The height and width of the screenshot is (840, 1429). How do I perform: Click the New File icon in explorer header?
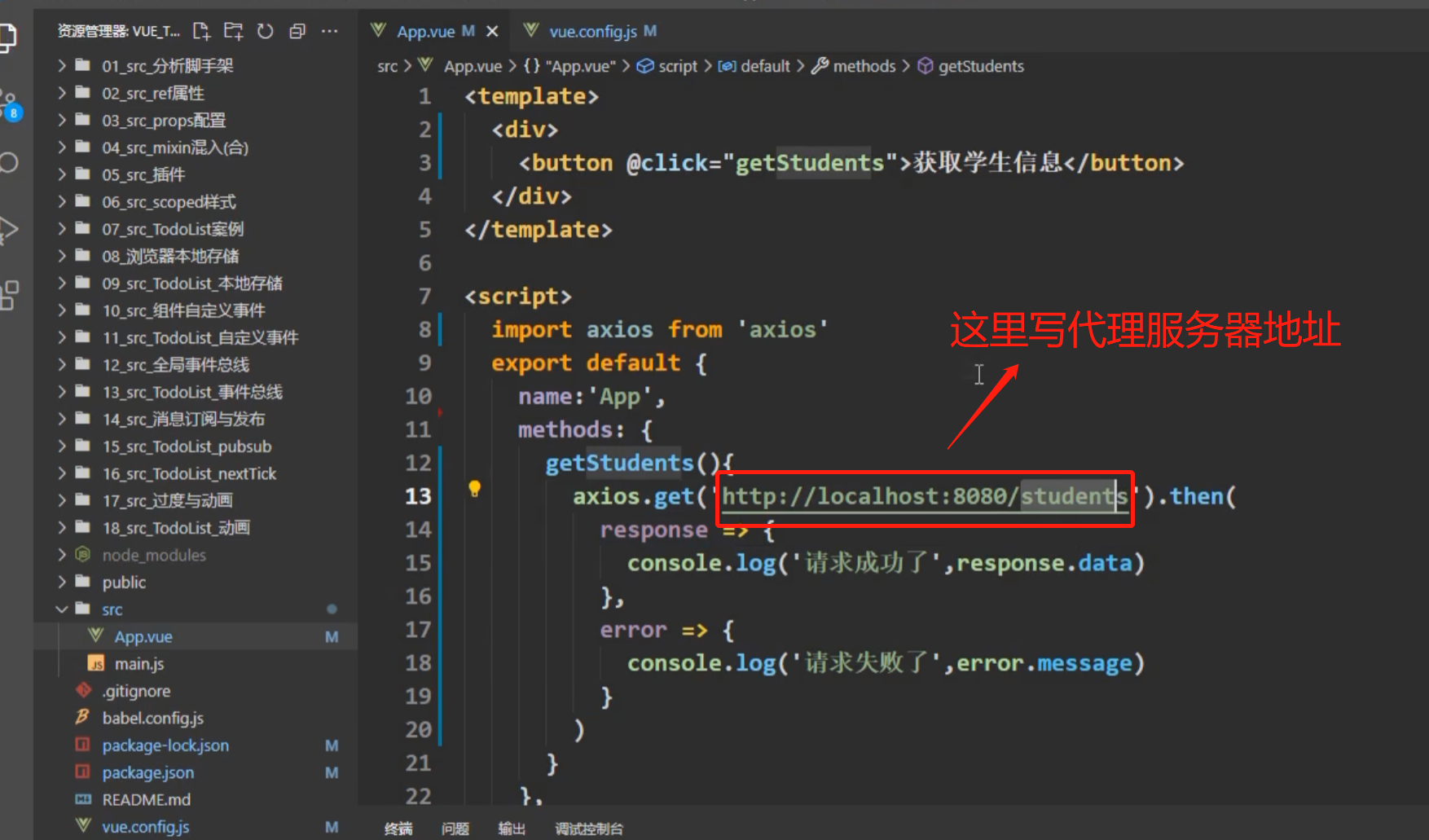pyautogui.click(x=201, y=31)
